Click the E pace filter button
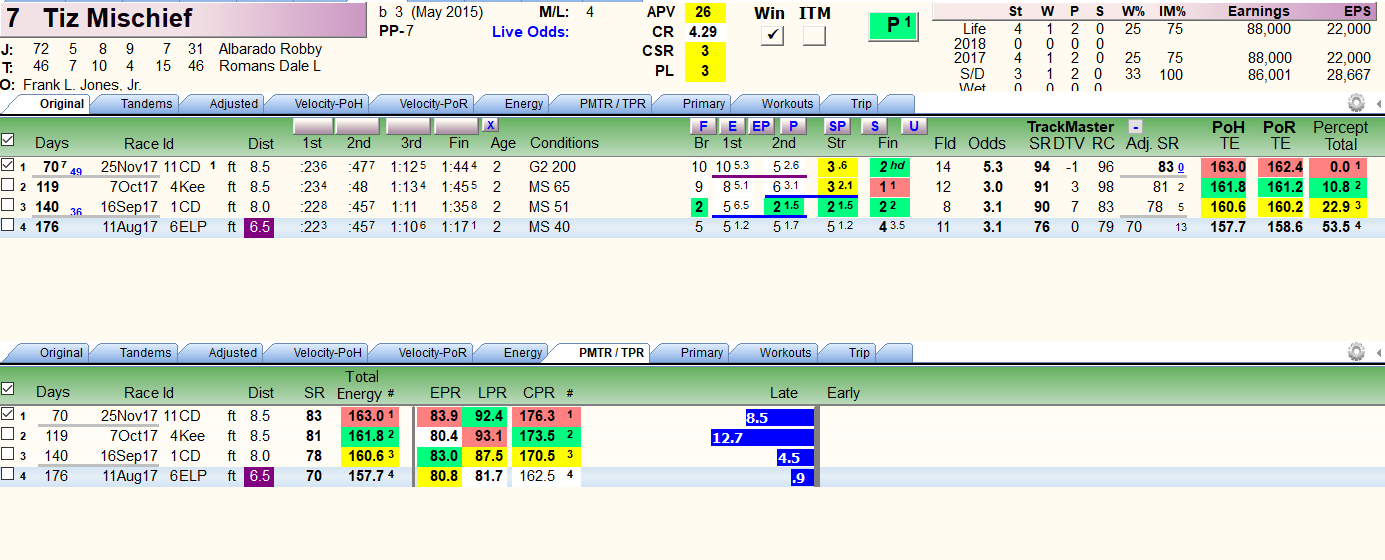 (x=732, y=126)
